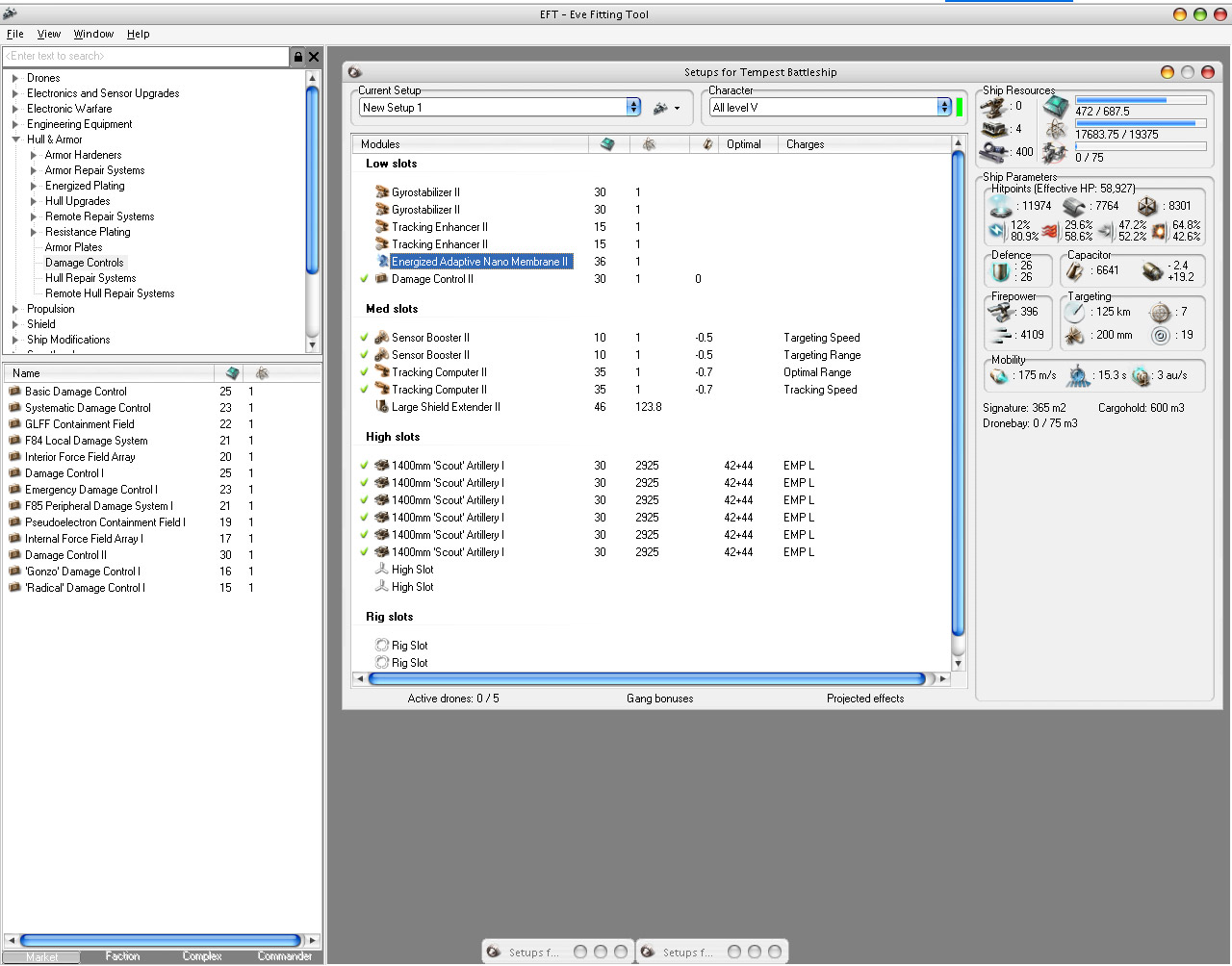The height and width of the screenshot is (966, 1232).
Task: Open the Character dropdown showing All level V
Action: tap(943, 108)
